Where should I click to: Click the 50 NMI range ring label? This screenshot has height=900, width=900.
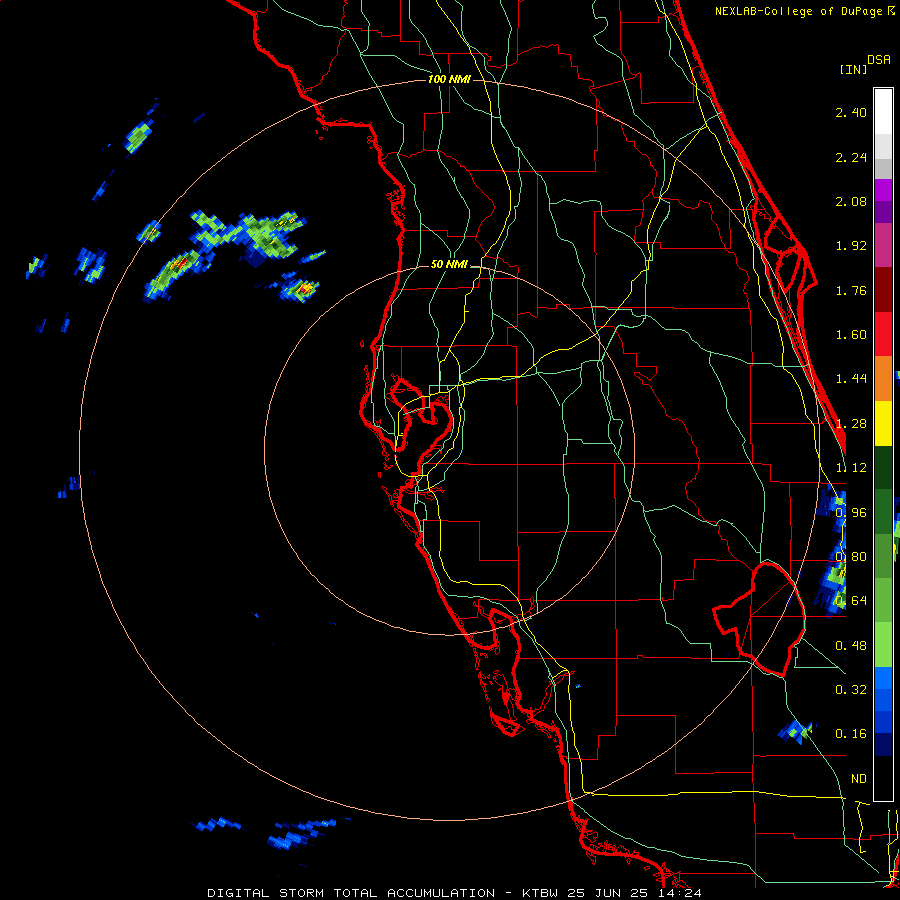(449, 264)
